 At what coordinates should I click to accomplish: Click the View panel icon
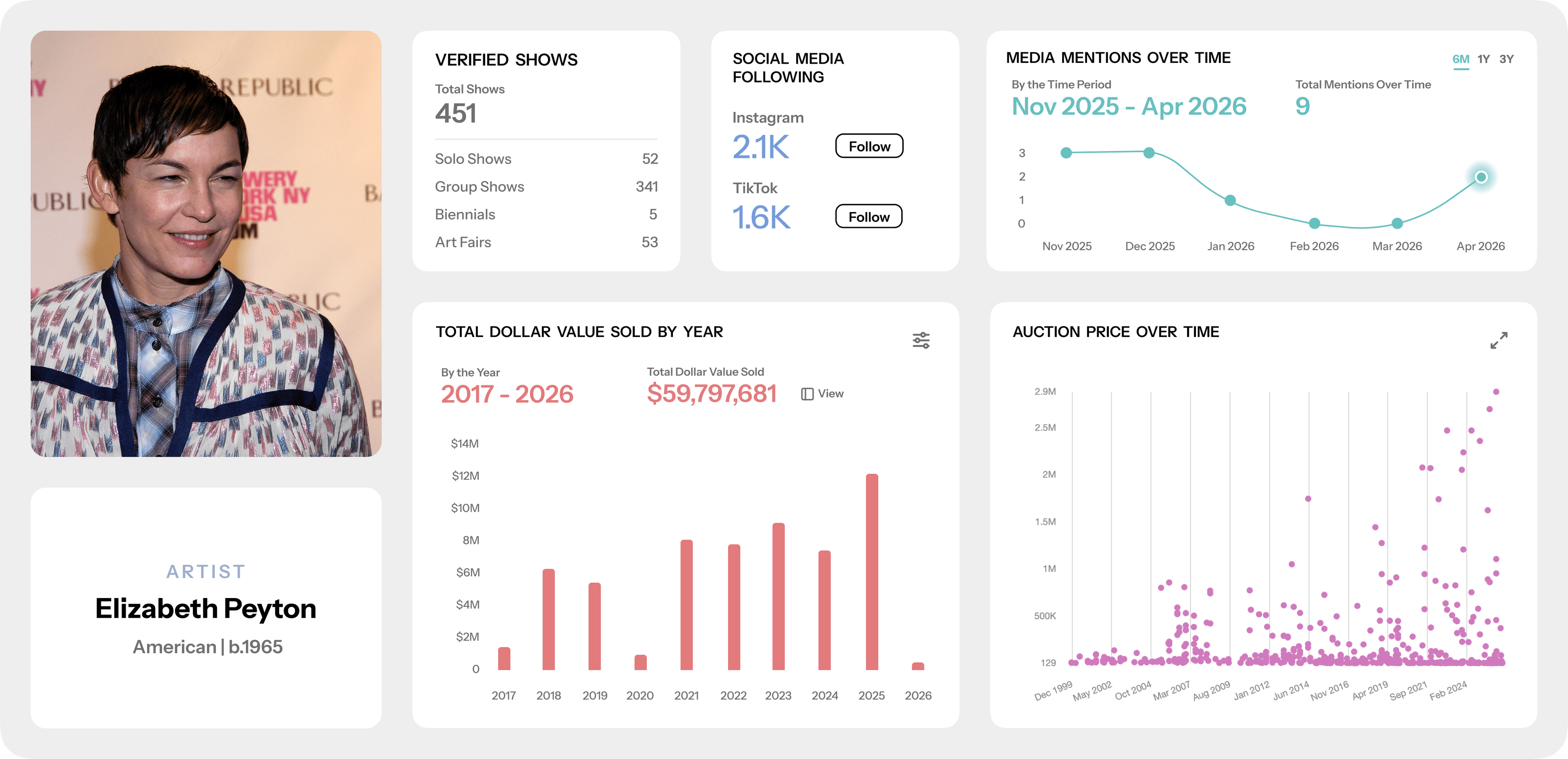pyautogui.click(x=807, y=393)
